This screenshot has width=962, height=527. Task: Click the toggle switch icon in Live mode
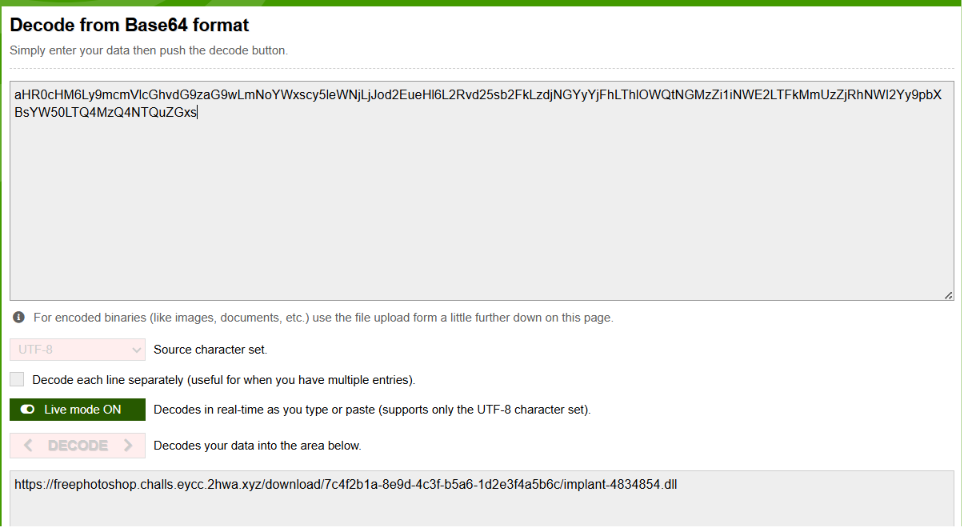(x=28, y=410)
